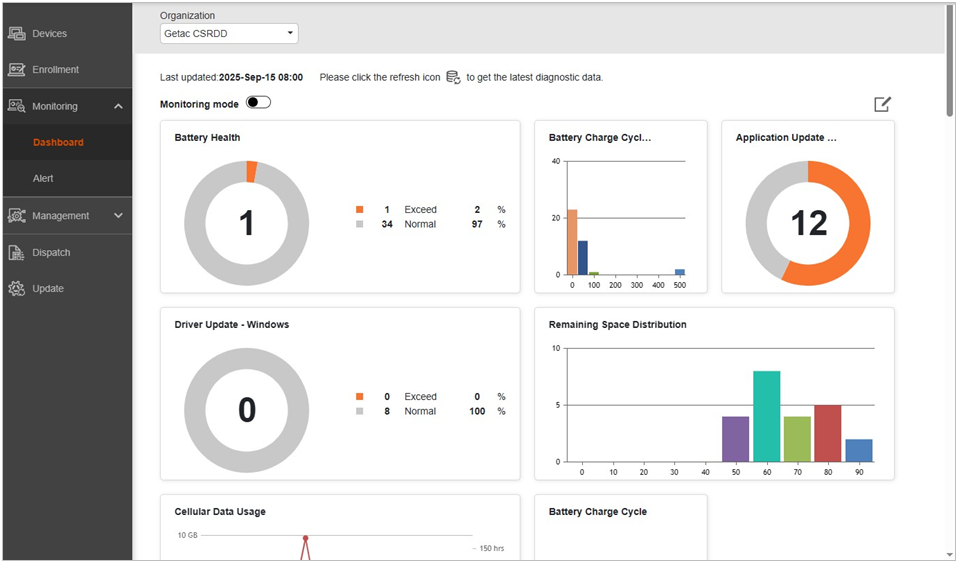957x561 pixels.
Task: Click the Management gear icon
Action: (x=16, y=216)
